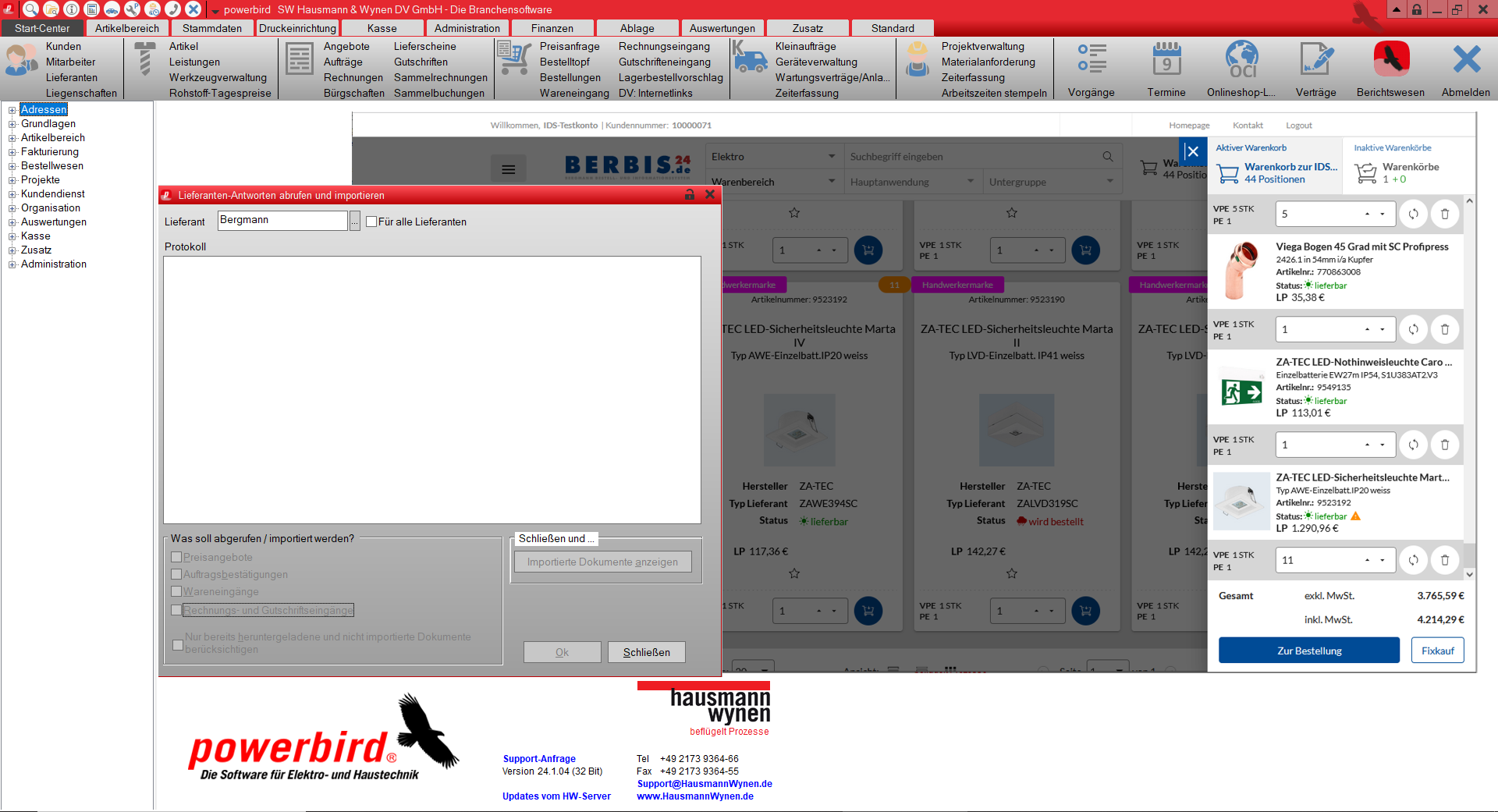Favorite the Marta II product star

(x=1011, y=573)
